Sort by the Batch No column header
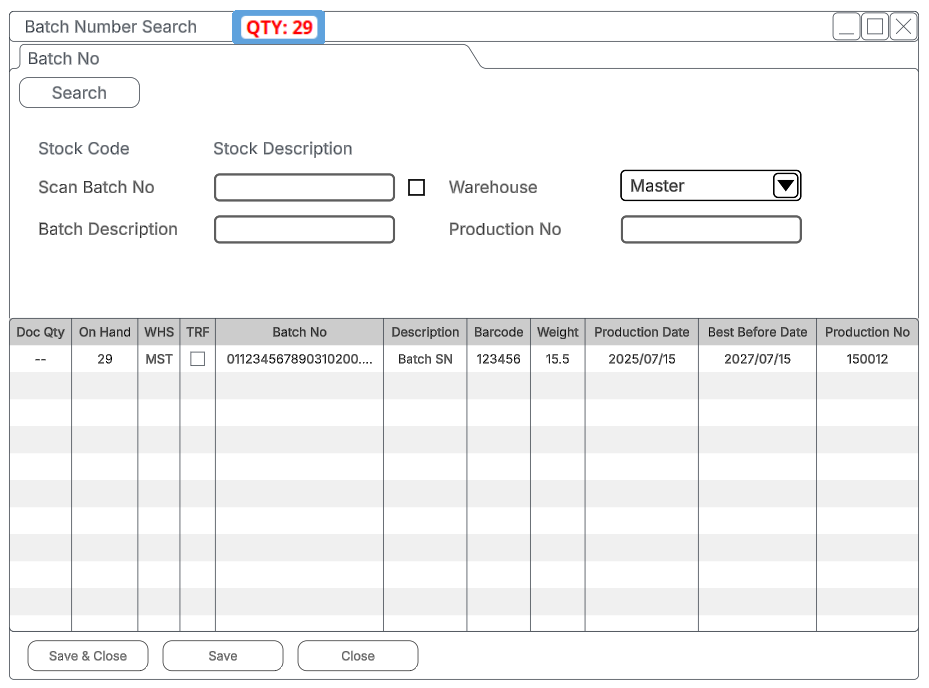Image resolution: width=929 pixels, height=688 pixels. (x=299, y=332)
